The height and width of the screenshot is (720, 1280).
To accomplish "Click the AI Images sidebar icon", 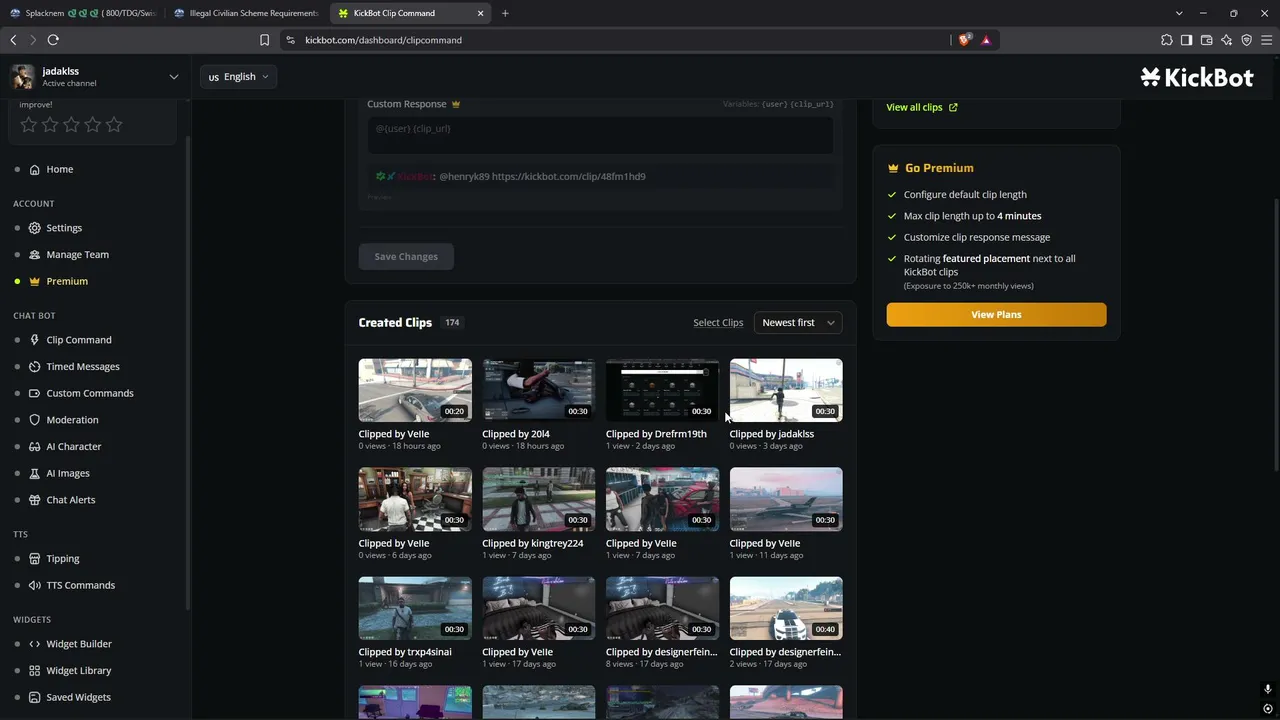I will [x=35, y=473].
